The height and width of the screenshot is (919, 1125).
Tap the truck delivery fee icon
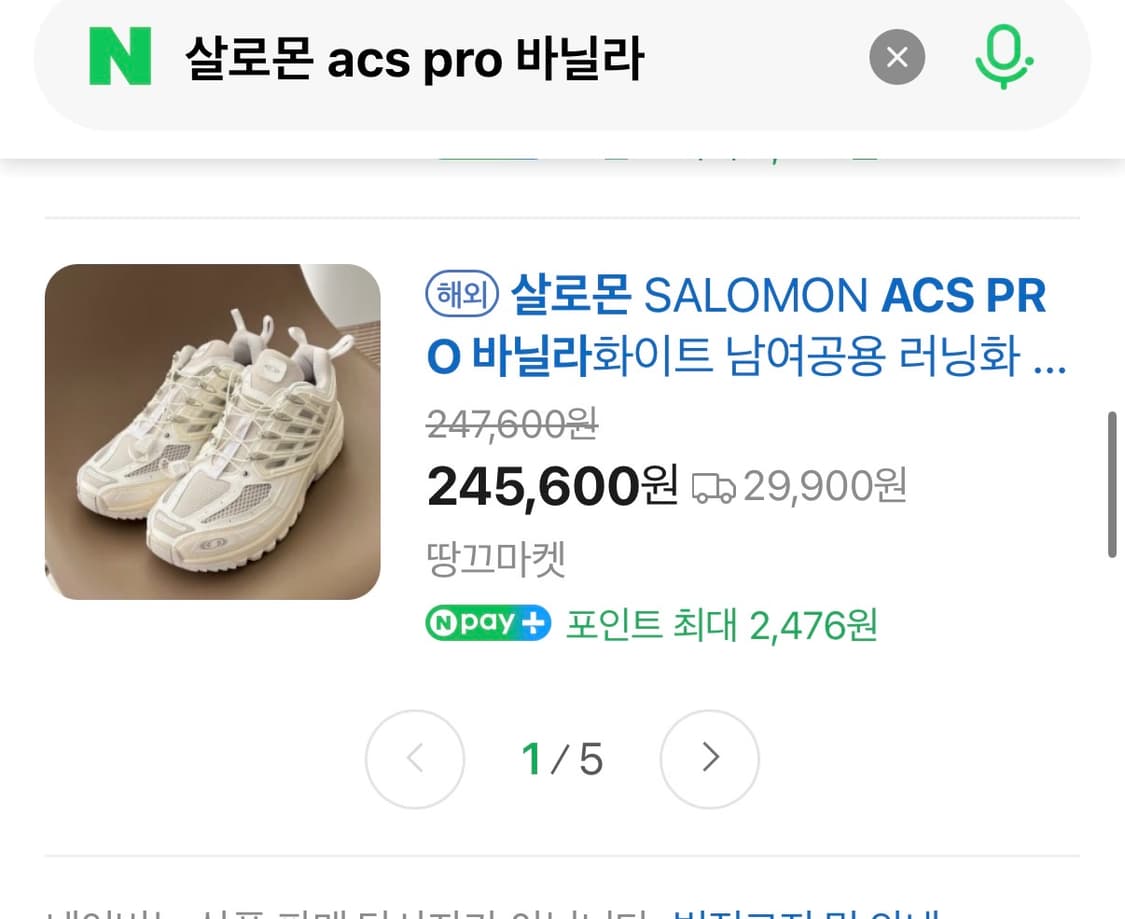(714, 485)
